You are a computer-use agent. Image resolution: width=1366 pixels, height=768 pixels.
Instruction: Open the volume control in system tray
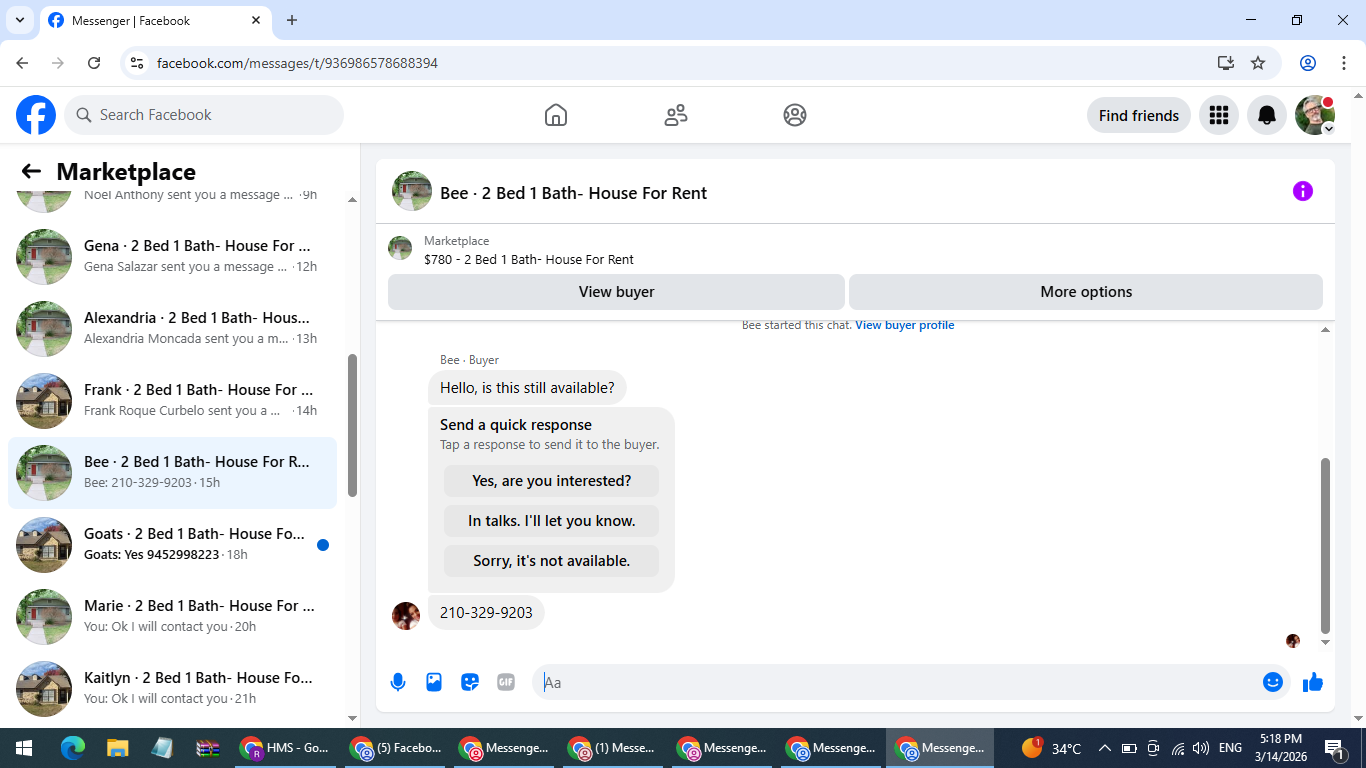coord(1201,748)
